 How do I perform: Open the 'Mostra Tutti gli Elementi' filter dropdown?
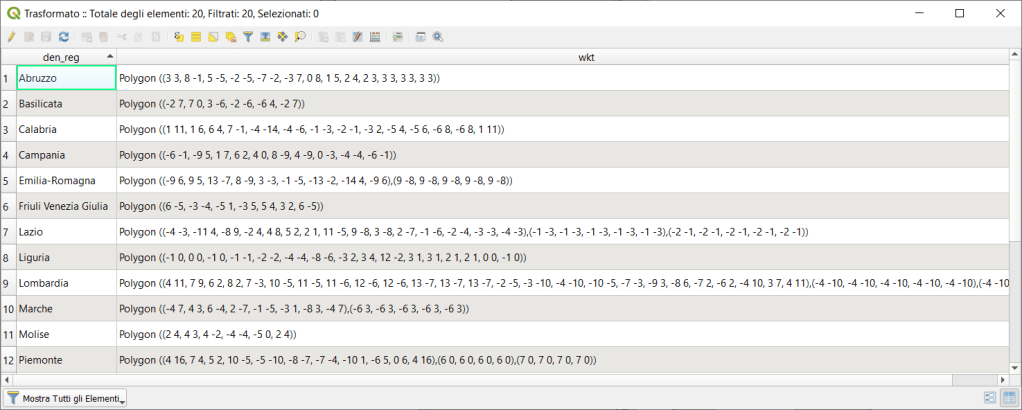pos(66,398)
